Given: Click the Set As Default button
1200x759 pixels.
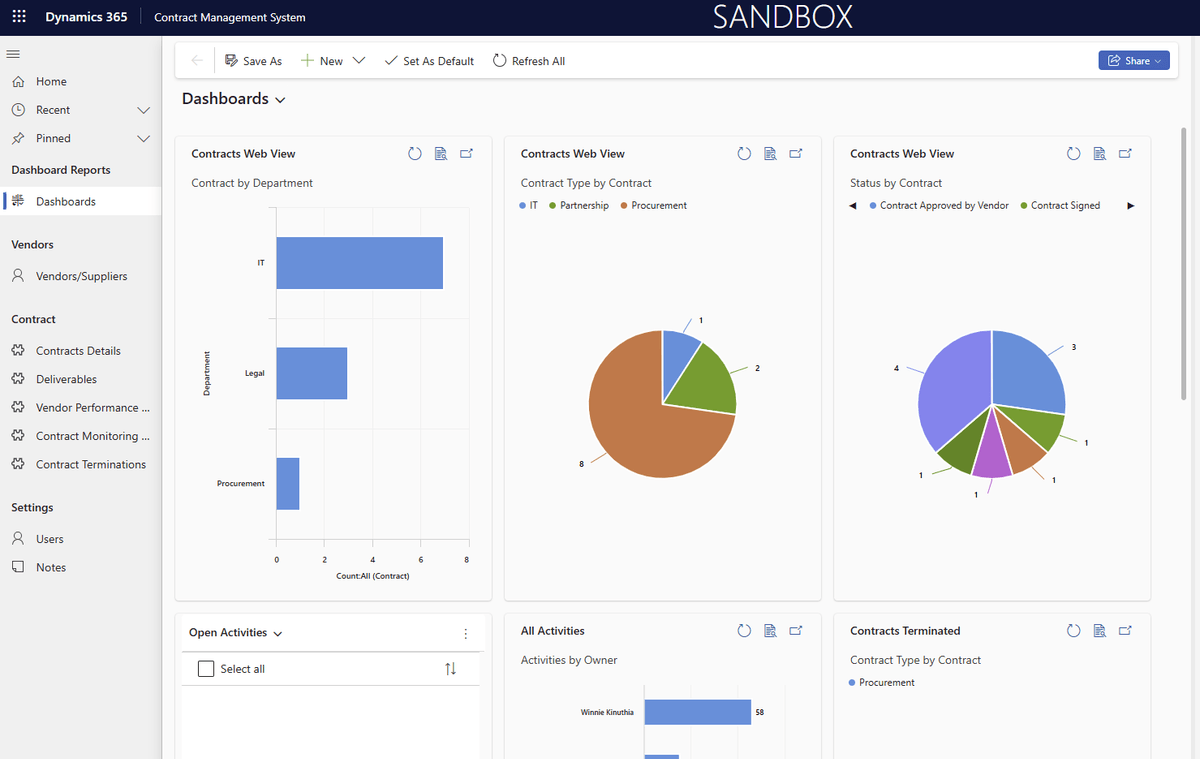Looking at the screenshot, I should 429,60.
